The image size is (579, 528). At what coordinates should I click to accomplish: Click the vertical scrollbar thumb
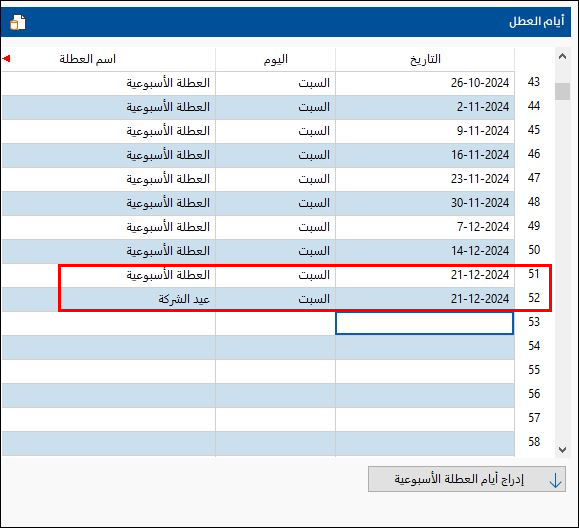562,91
